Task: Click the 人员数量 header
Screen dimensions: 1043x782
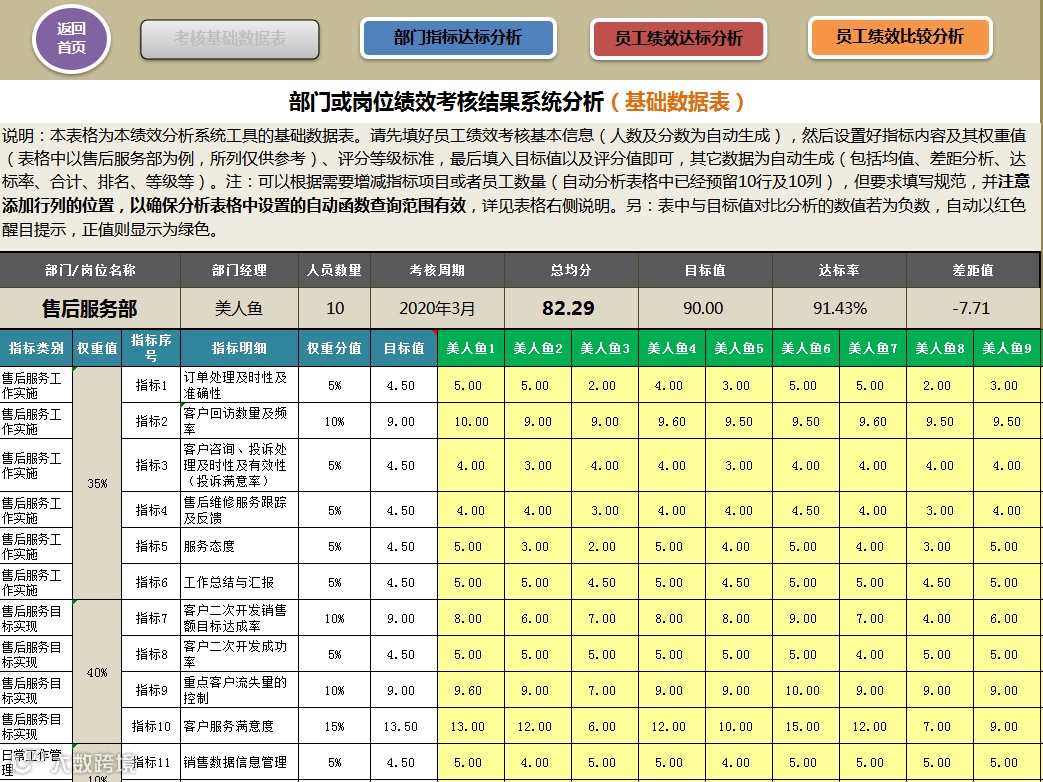Action: click(x=335, y=271)
